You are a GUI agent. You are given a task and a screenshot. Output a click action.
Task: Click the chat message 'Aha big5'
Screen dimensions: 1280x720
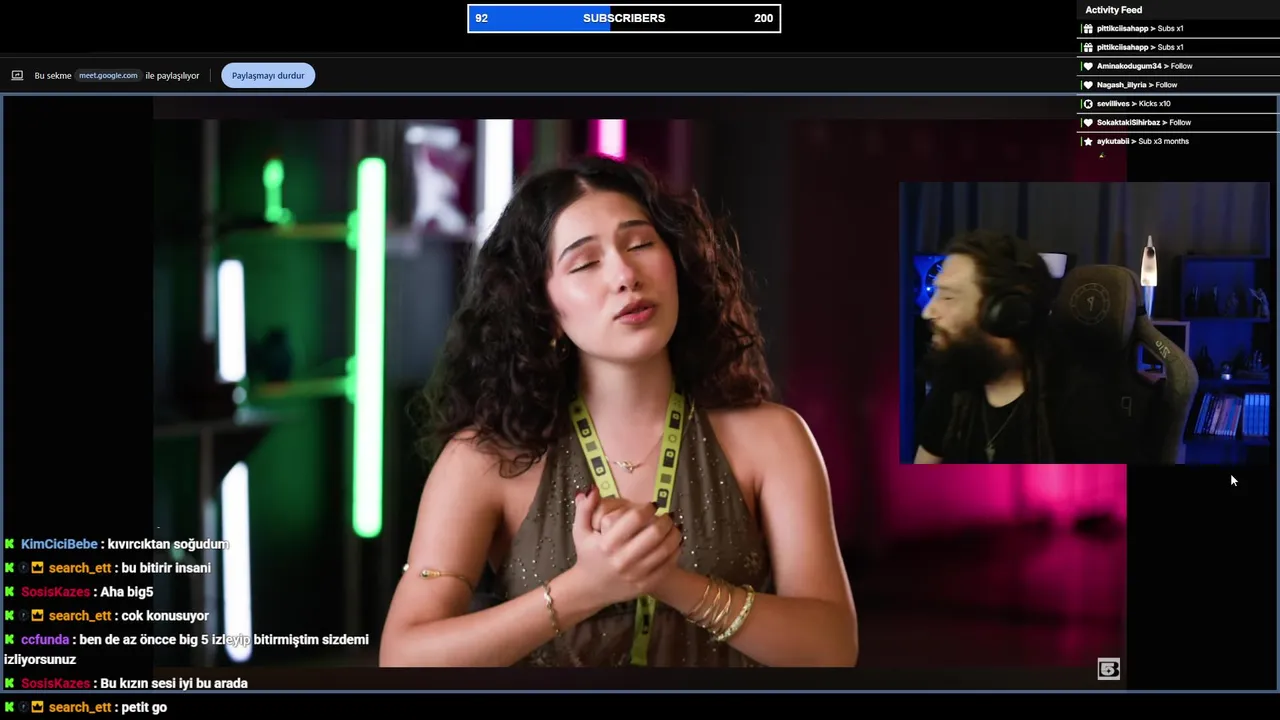(x=127, y=592)
